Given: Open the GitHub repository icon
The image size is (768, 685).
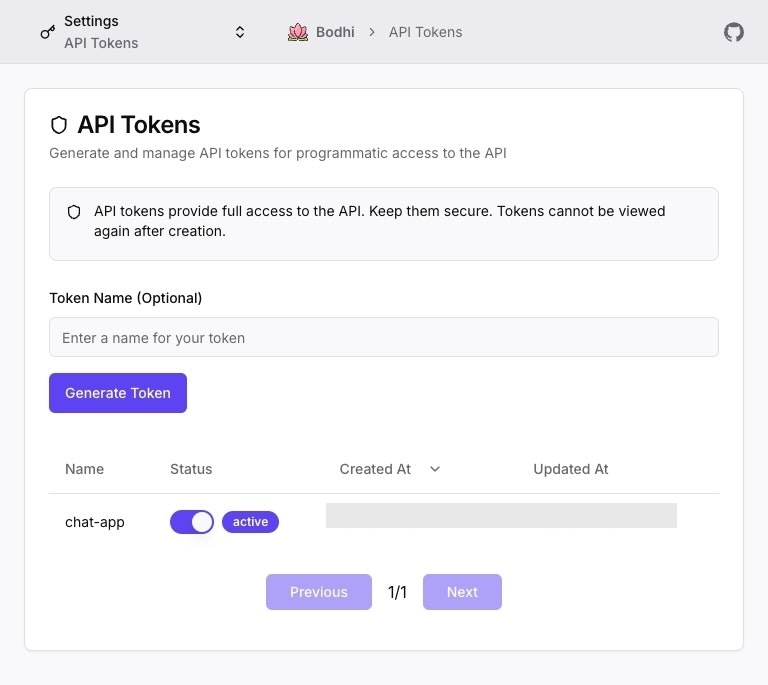Looking at the screenshot, I should pos(734,32).
